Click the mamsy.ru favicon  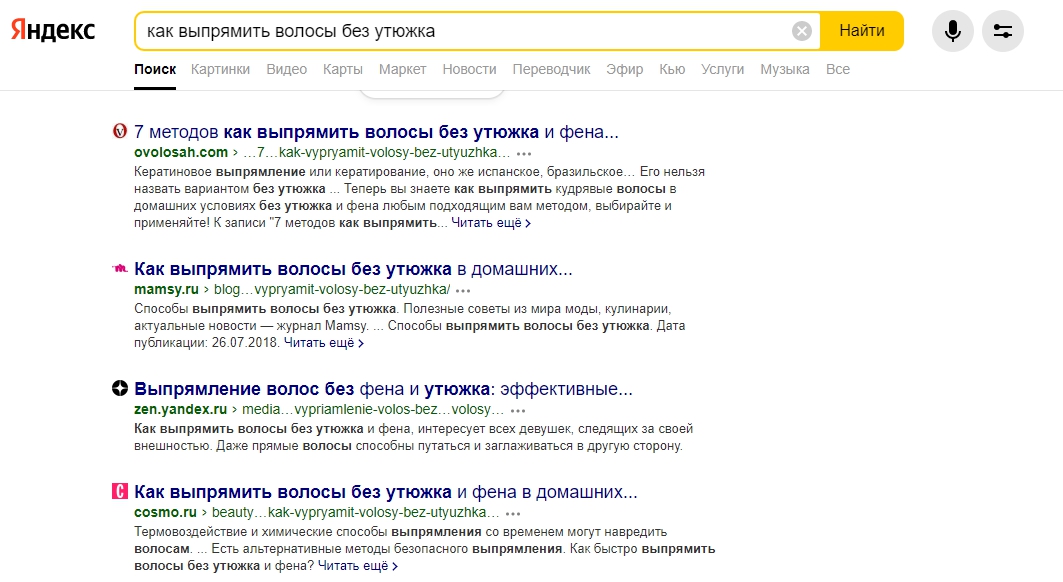tap(119, 269)
